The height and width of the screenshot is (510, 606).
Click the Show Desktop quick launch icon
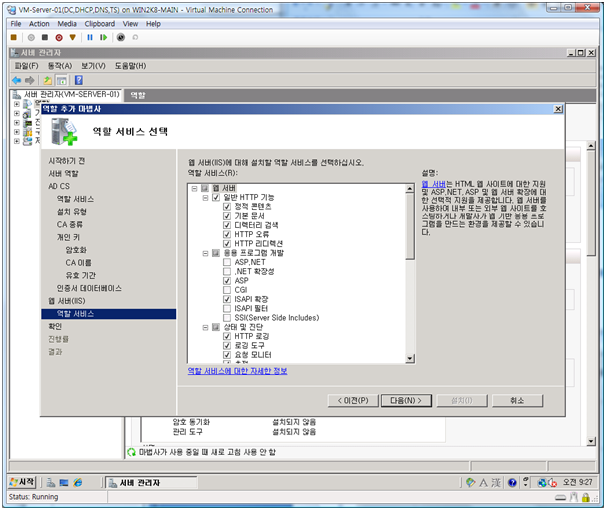click(64, 483)
